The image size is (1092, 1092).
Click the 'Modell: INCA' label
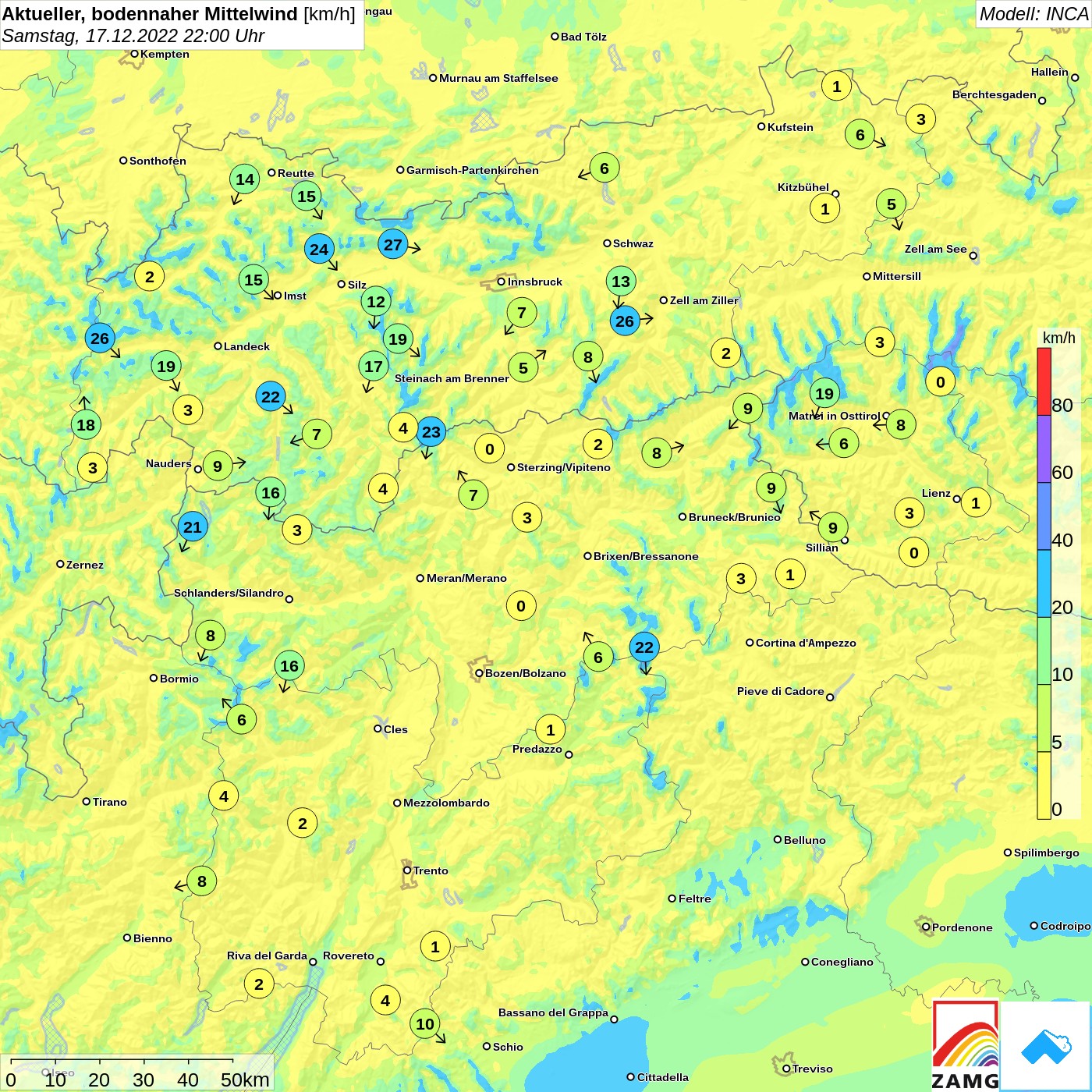1033,14
